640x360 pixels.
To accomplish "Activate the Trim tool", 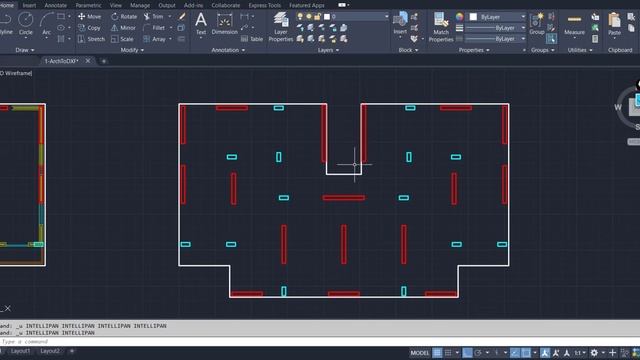I will 153,17.
